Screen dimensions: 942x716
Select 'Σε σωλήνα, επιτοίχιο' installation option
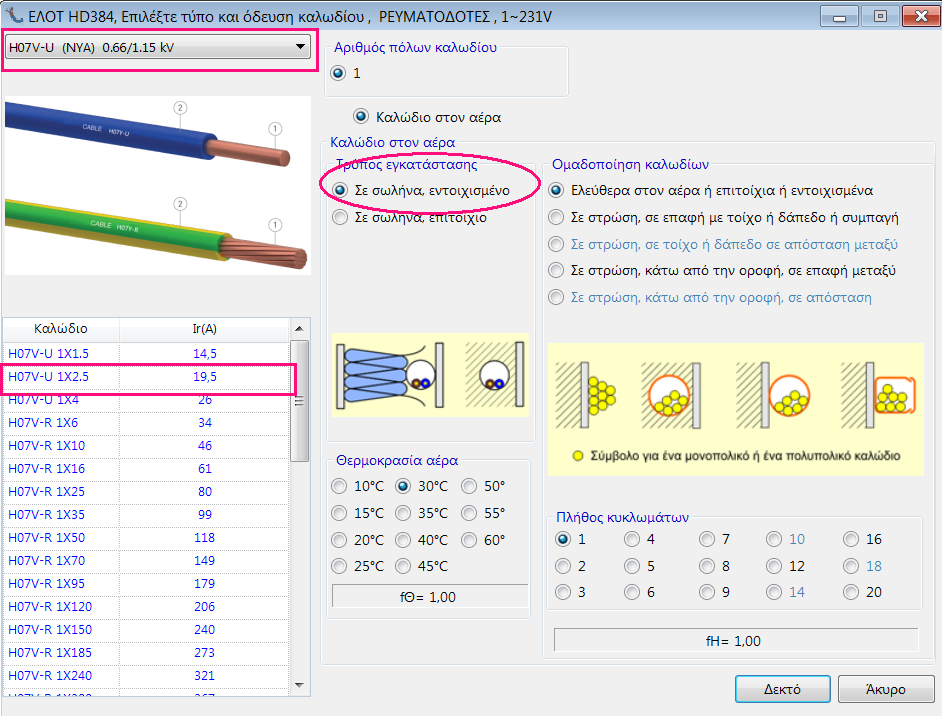coord(341,217)
